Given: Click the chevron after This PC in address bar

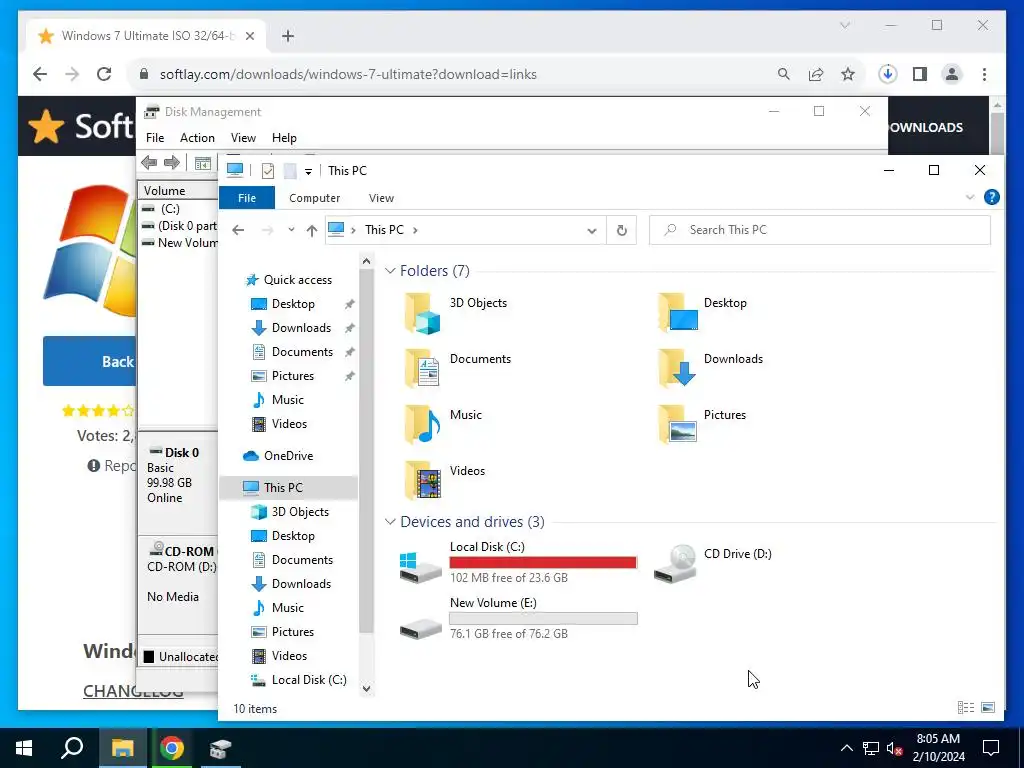Looking at the screenshot, I should 415,230.
